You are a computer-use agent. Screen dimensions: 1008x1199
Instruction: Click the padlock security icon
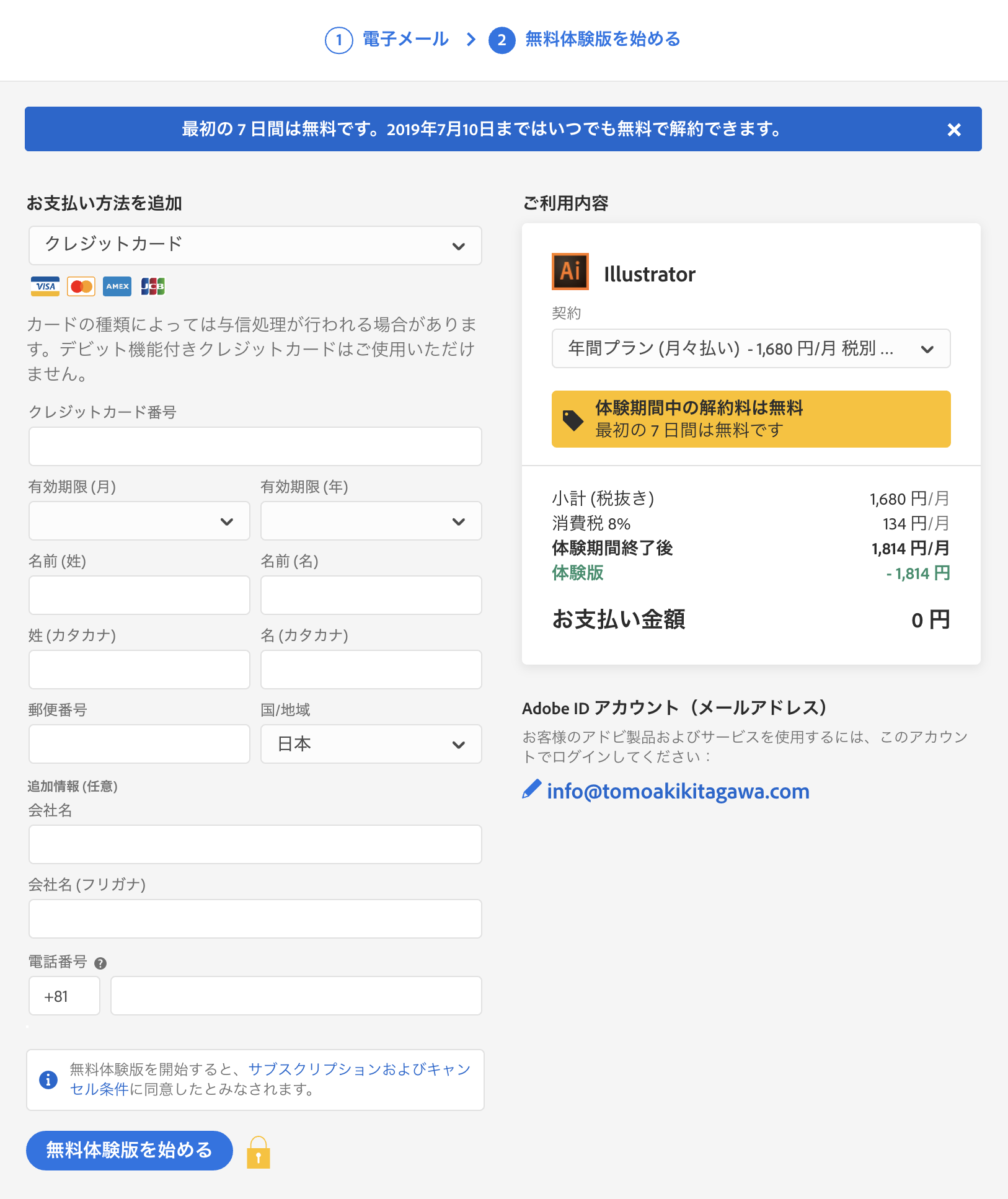(259, 1153)
